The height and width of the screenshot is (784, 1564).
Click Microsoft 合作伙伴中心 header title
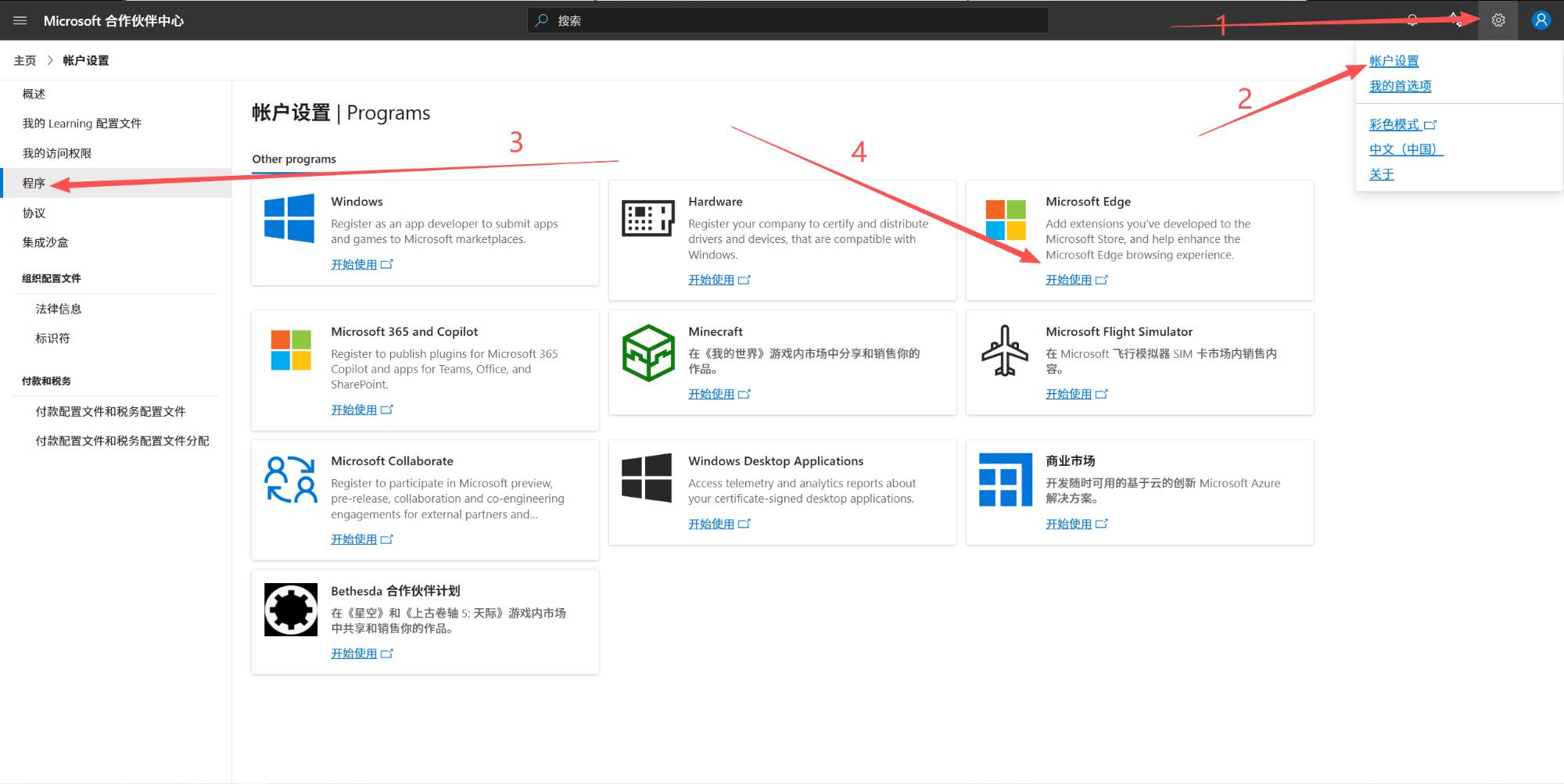click(x=113, y=21)
